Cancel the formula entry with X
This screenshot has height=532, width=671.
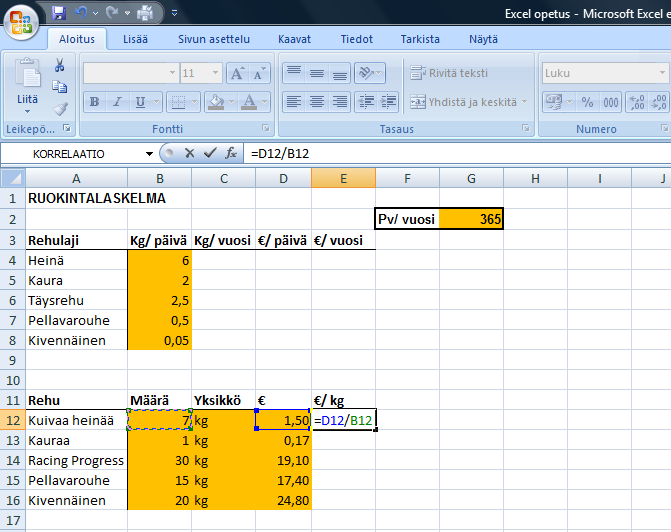point(190,153)
